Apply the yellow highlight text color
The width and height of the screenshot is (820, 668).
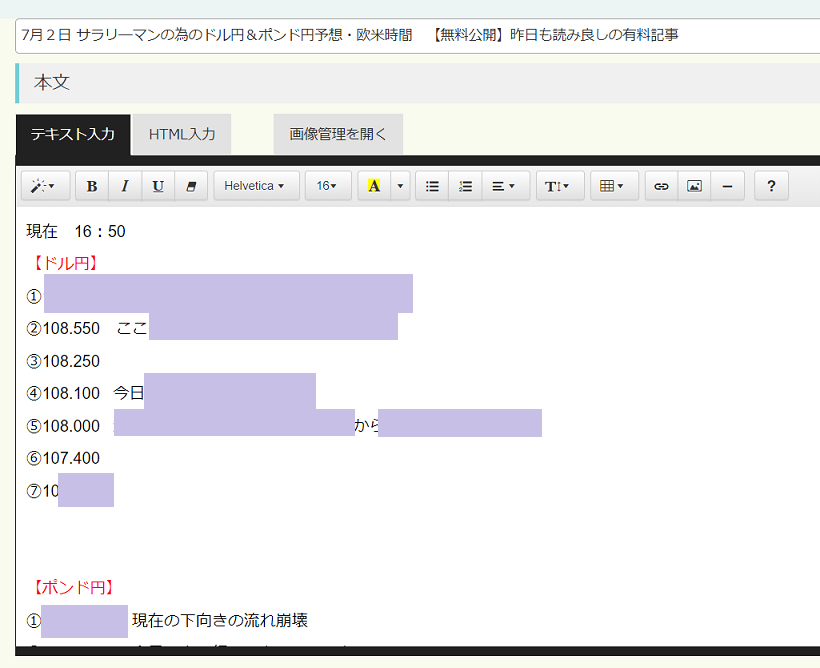click(x=374, y=186)
